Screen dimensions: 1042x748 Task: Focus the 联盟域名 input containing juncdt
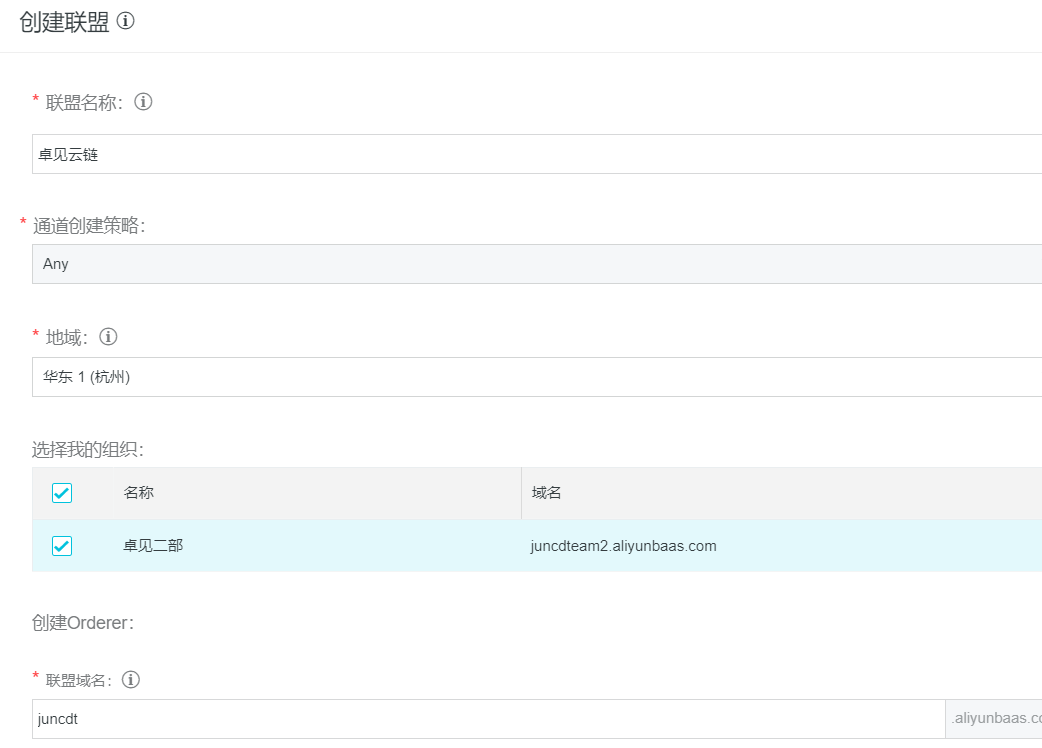pos(488,719)
